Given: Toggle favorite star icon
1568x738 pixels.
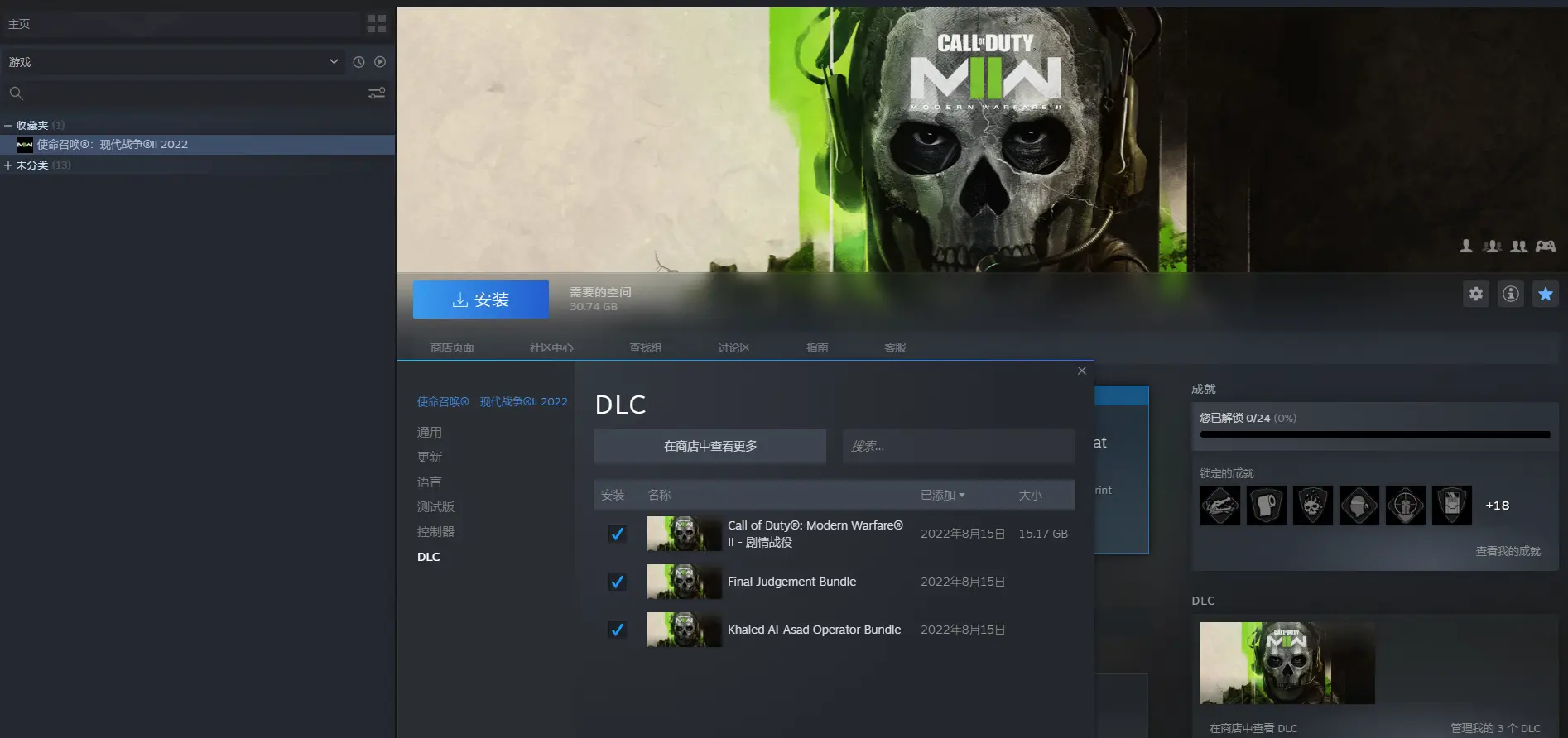Looking at the screenshot, I should [1546, 294].
